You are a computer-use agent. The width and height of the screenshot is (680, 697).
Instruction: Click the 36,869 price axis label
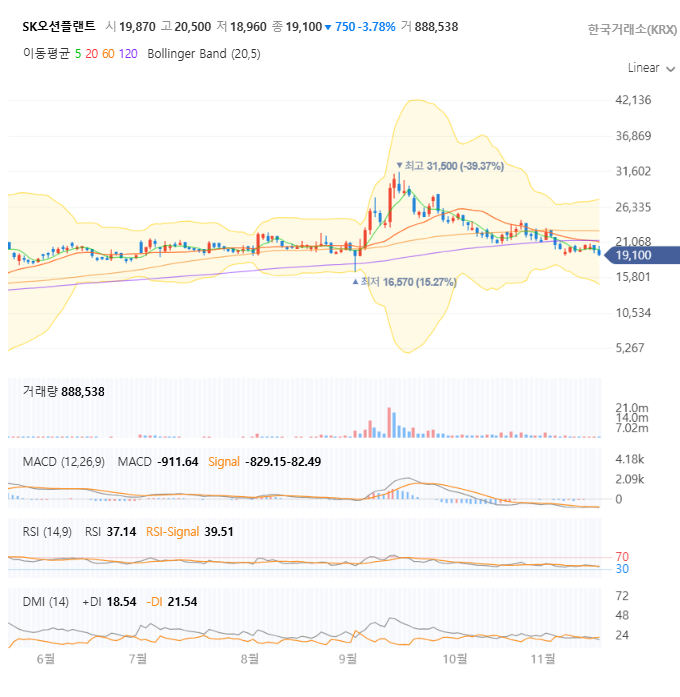[633, 136]
